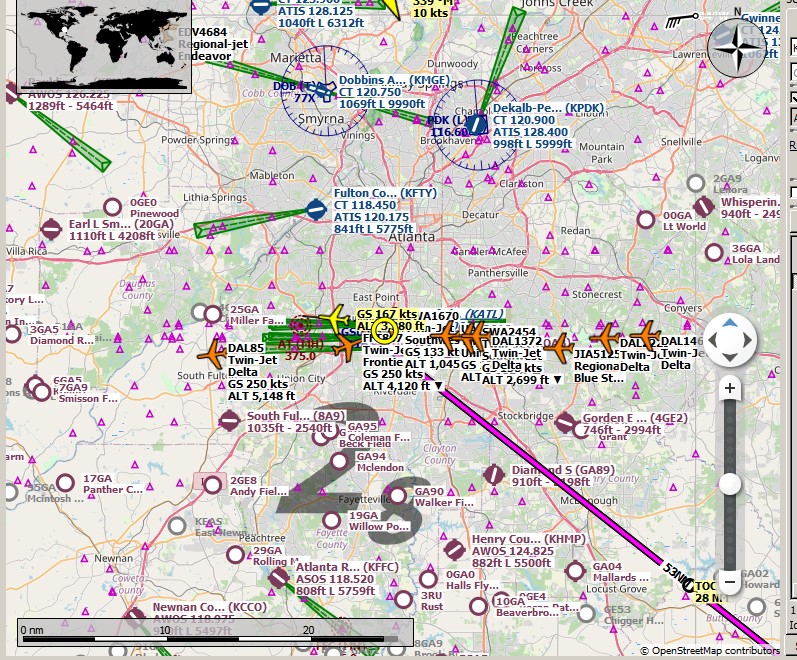Viewport: 797px width, 660px height.
Task: Select the 19GA Willow Pond airport circle
Action: 331,520
